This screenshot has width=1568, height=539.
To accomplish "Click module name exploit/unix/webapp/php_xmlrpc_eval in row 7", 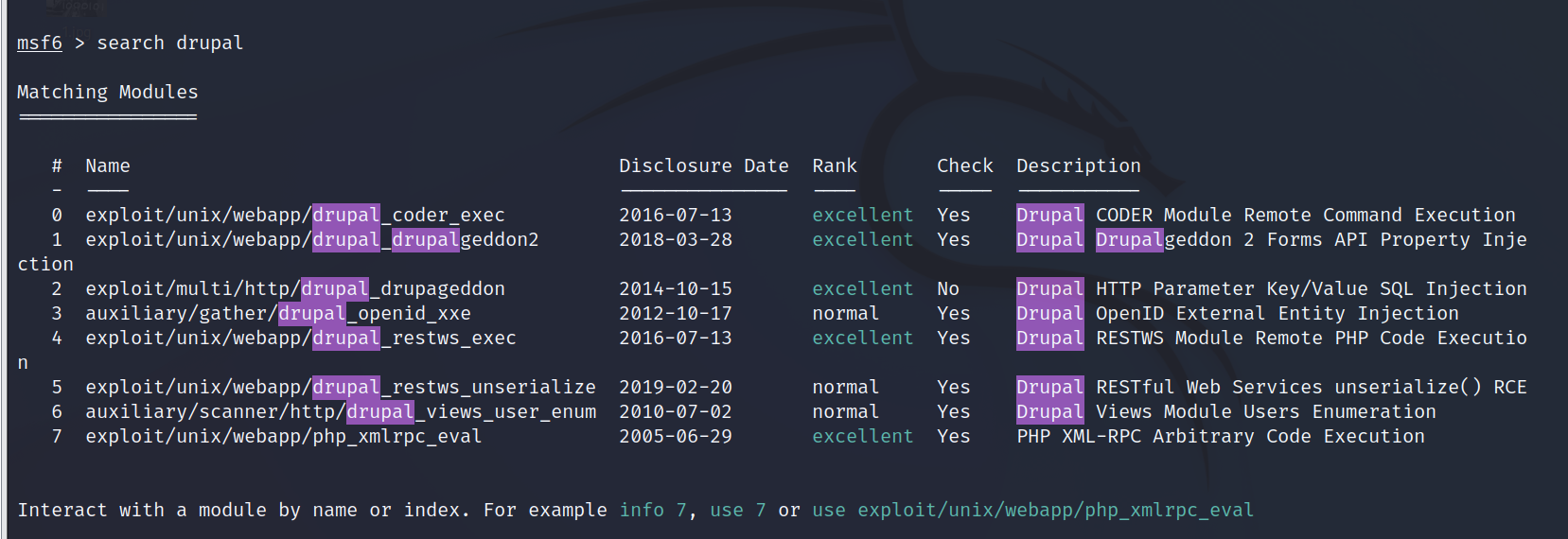I will coord(284,437).
